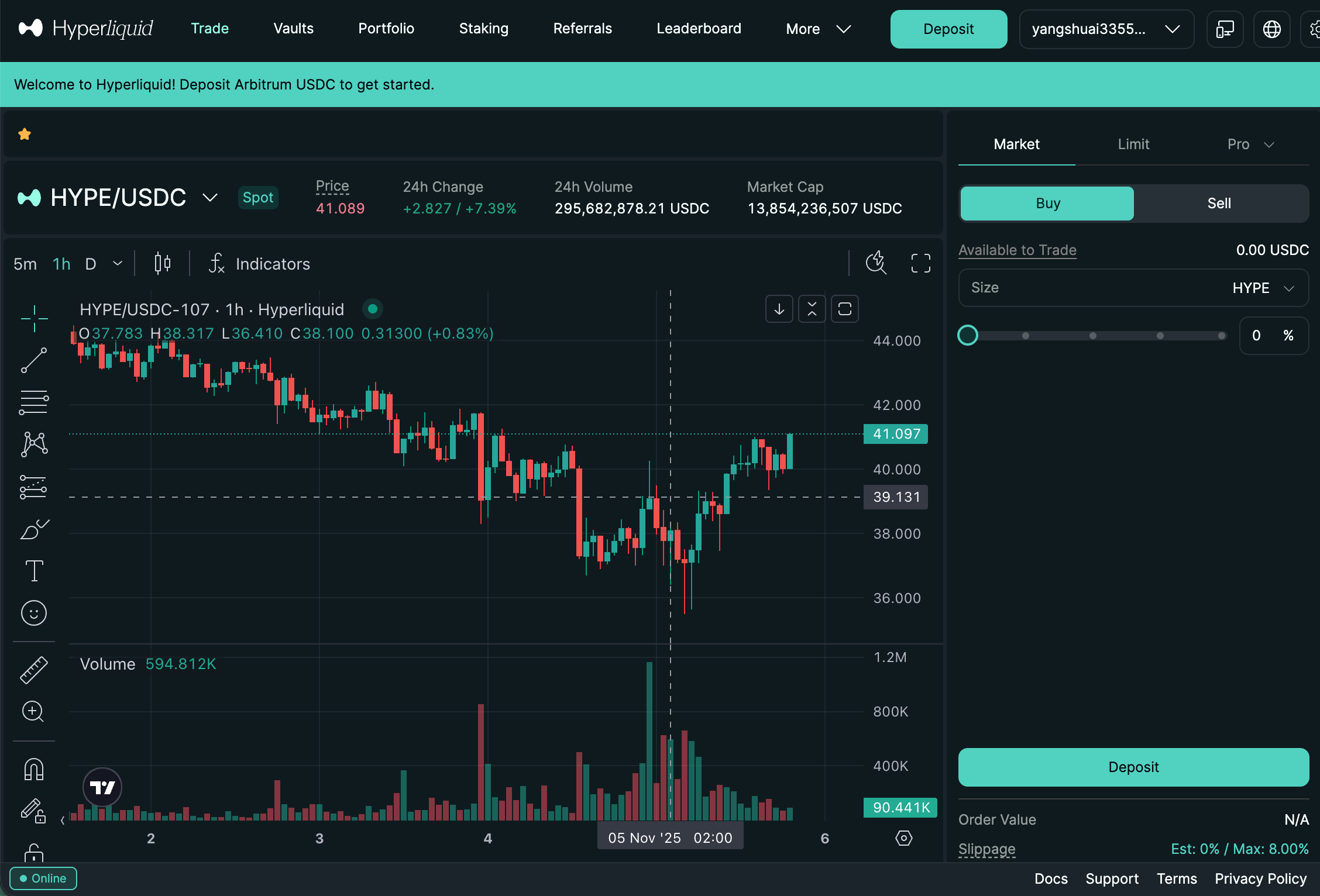This screenshot has width=1320, height=896.
Task: Toggle the favorite star on HYPE/USDC
Action: (25, 134)
